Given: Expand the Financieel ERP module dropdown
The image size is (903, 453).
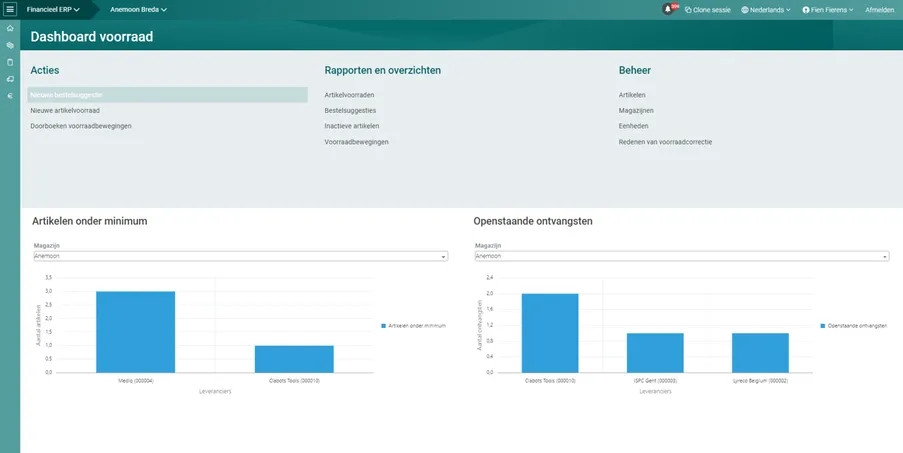Looking at the screenshot, I should pos(53,10).
